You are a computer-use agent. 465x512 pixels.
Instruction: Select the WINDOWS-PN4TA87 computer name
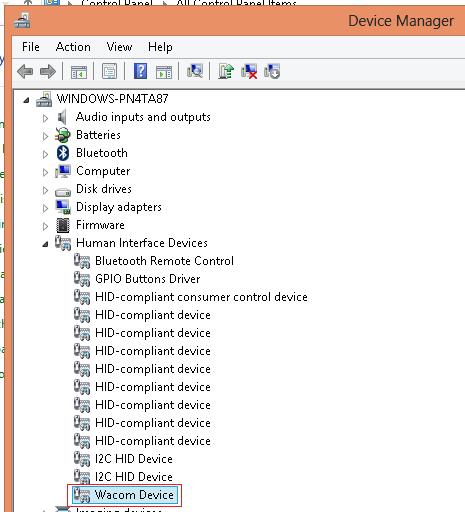[112, 99]
